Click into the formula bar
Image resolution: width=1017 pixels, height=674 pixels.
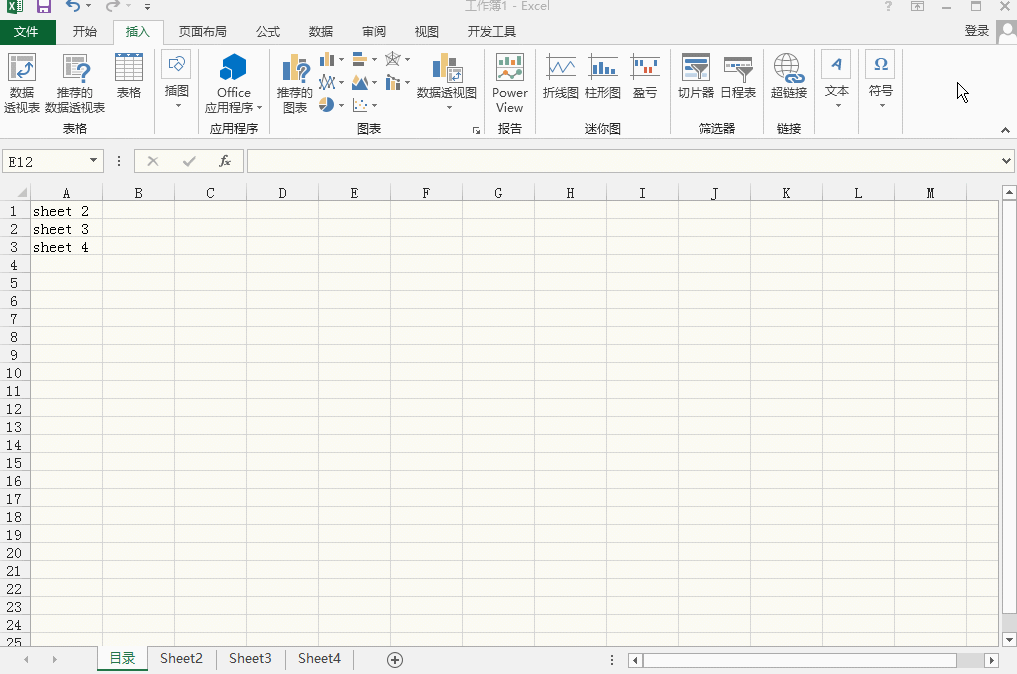(623, 161)
